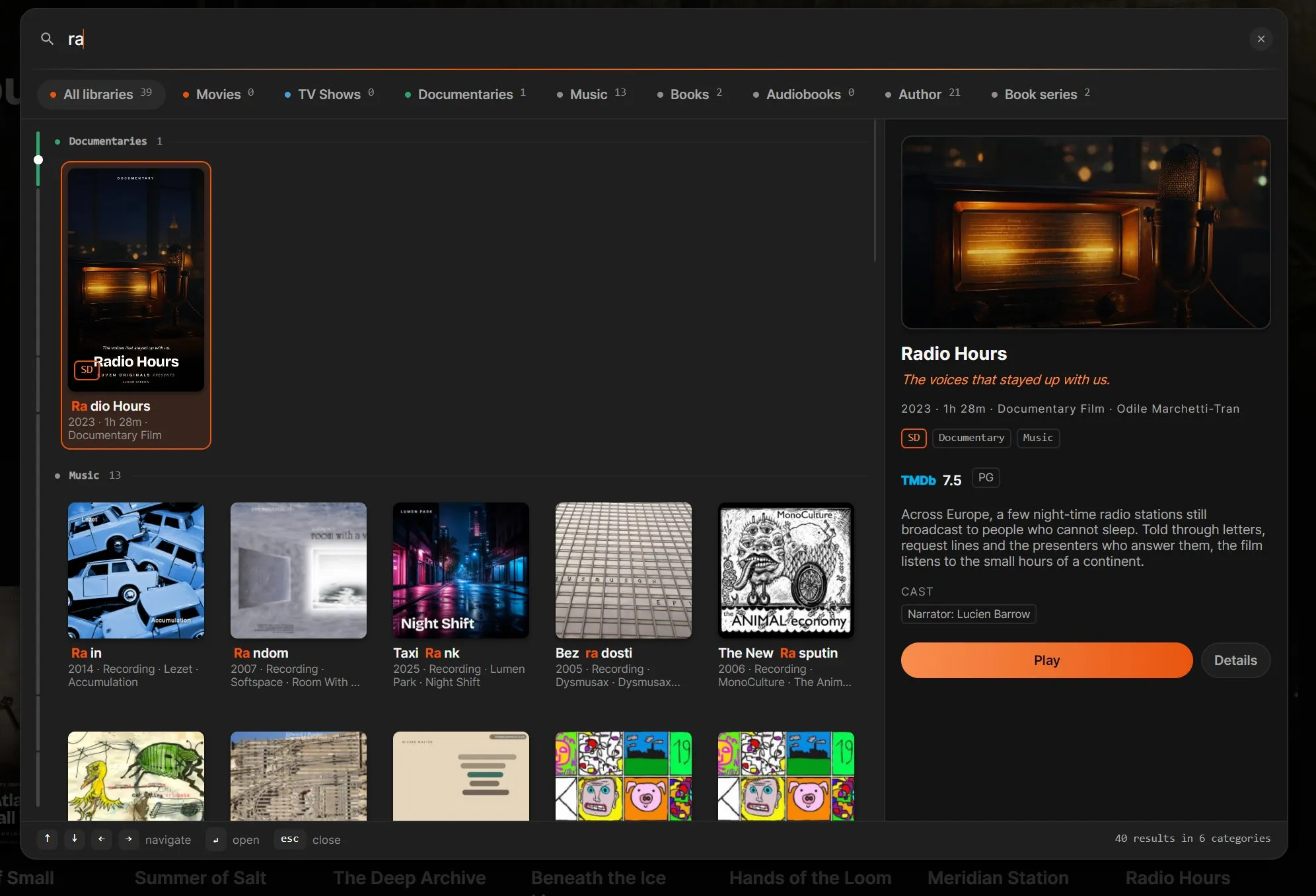The height and width of the screenshot is (896, 1316).
Task: Switch to the Movies filter tab
Action: point(218,94)
